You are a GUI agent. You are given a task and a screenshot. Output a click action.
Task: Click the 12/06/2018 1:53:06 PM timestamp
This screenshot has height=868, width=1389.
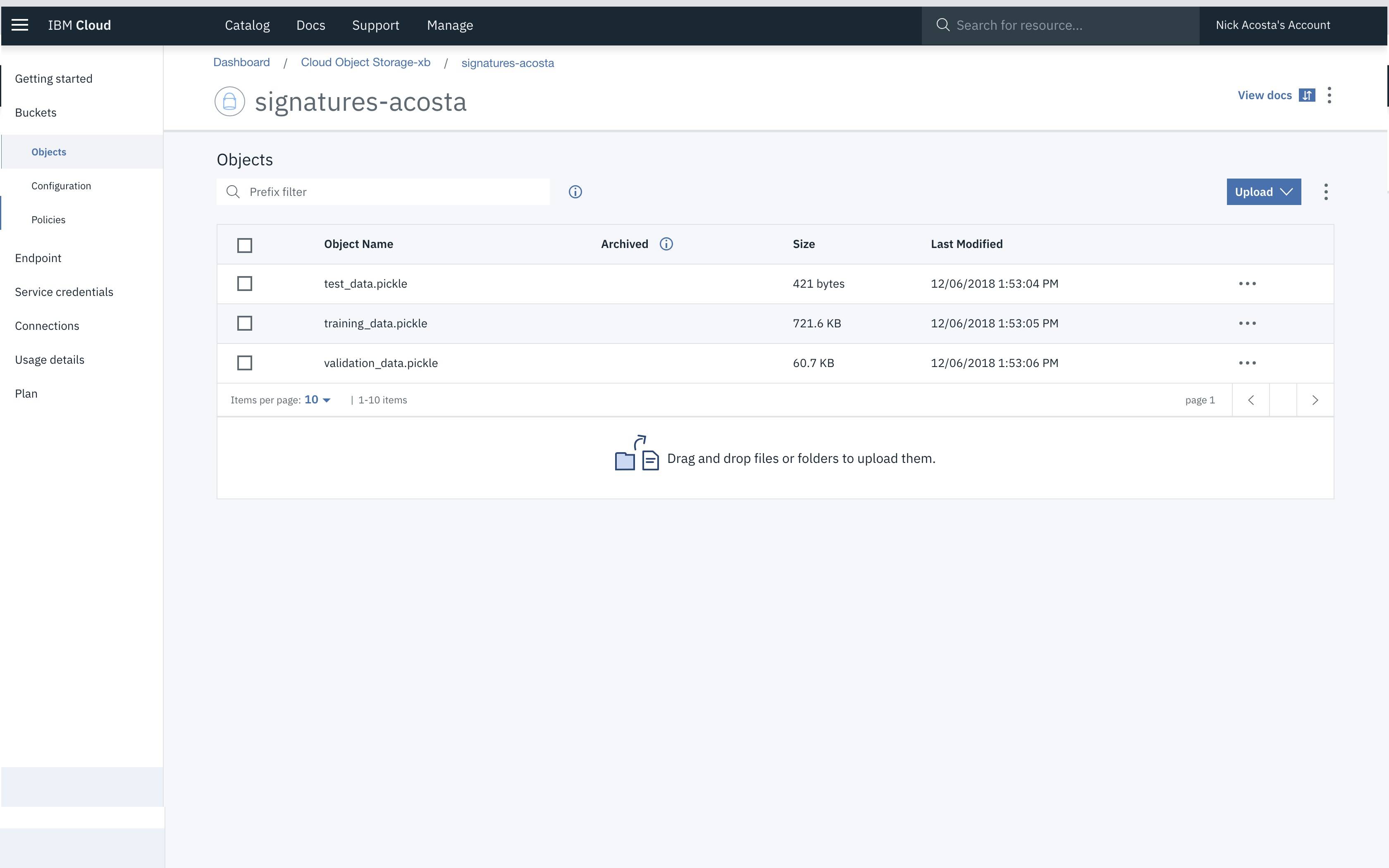pyautogui.click(x=995, y=363)
